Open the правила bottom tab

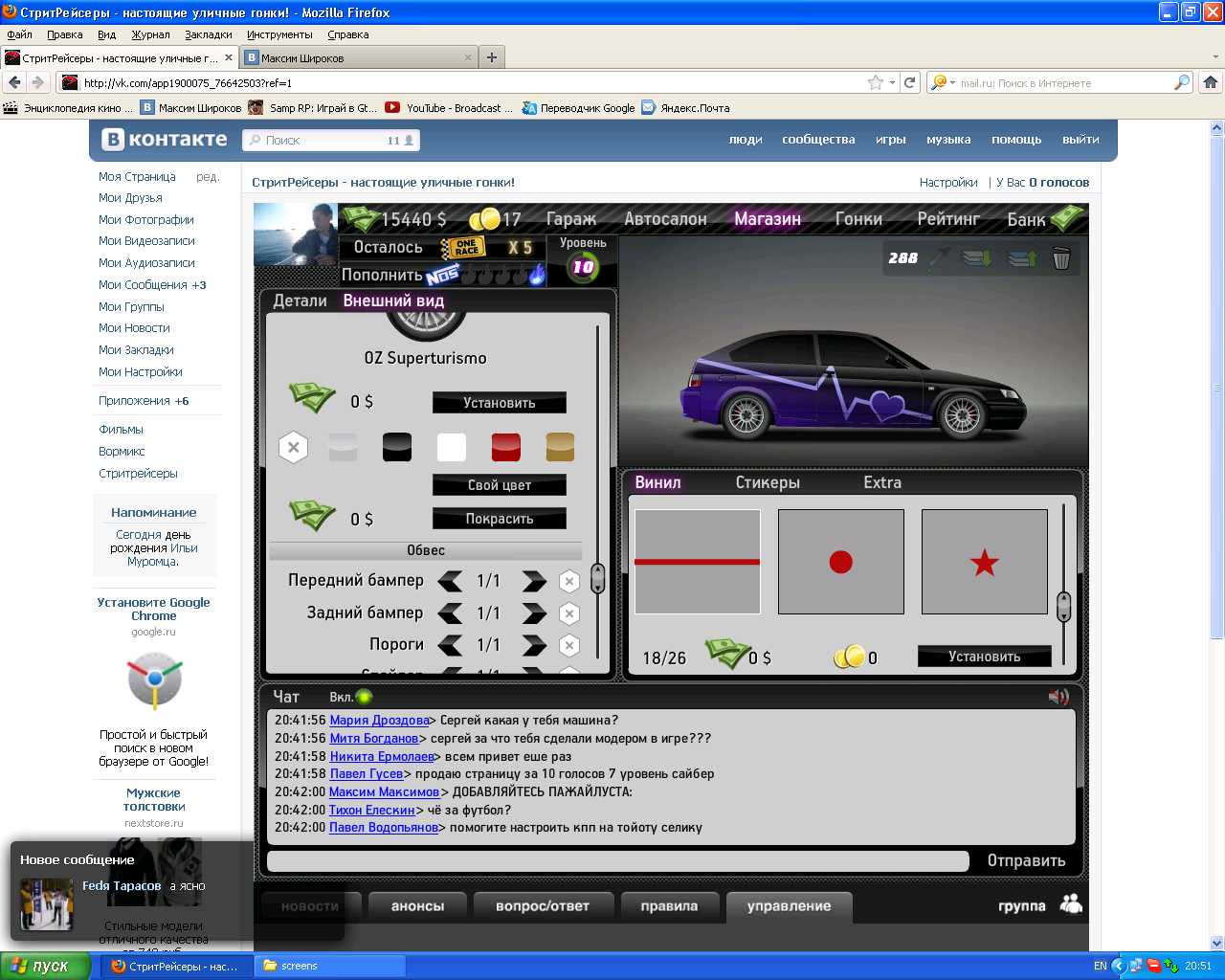pyautogui.click(x=669, y=906)
